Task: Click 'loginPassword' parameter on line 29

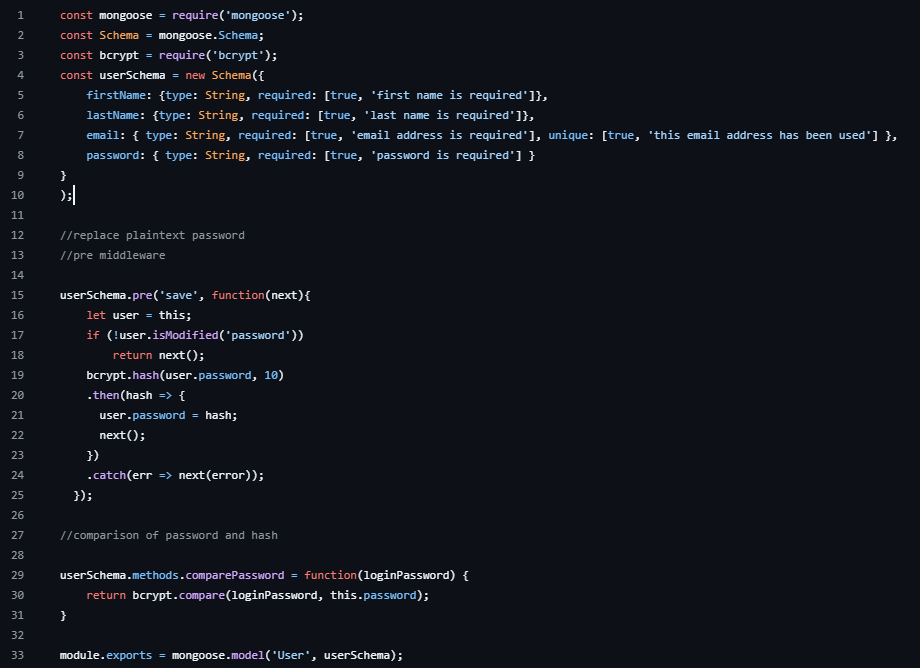Action: [x=406, y=575]
